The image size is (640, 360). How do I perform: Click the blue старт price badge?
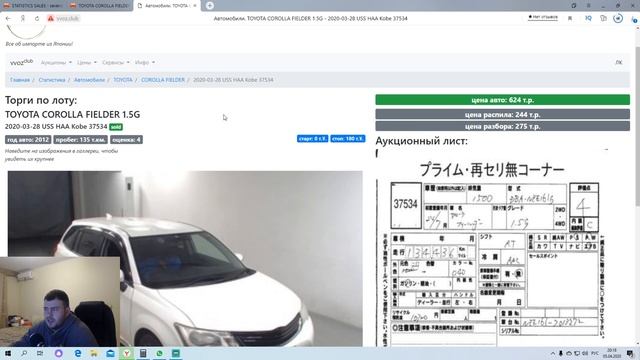tap(312, 139)
